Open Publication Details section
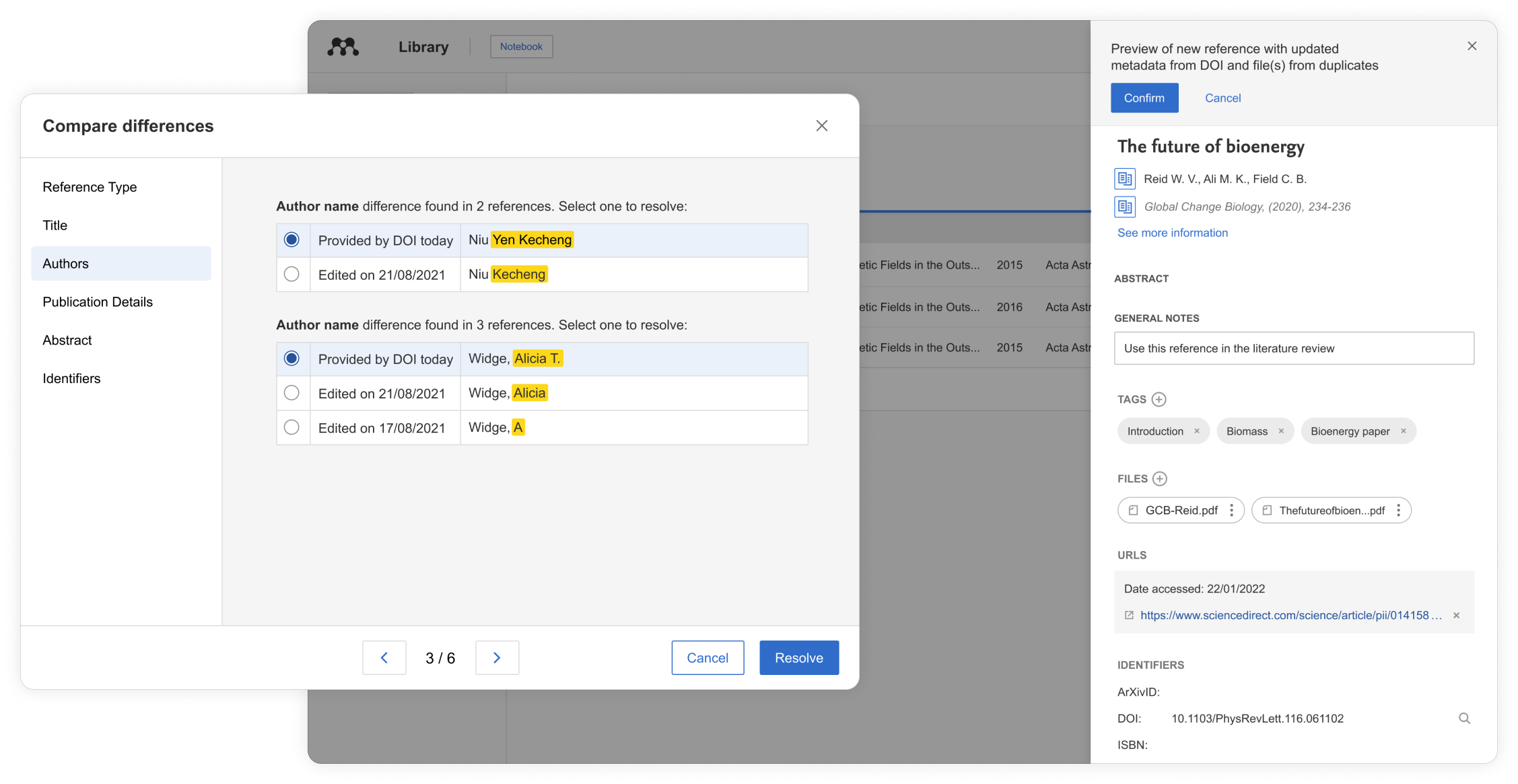This screenshot has width=1518, height=784. click(x=98, y=301)
